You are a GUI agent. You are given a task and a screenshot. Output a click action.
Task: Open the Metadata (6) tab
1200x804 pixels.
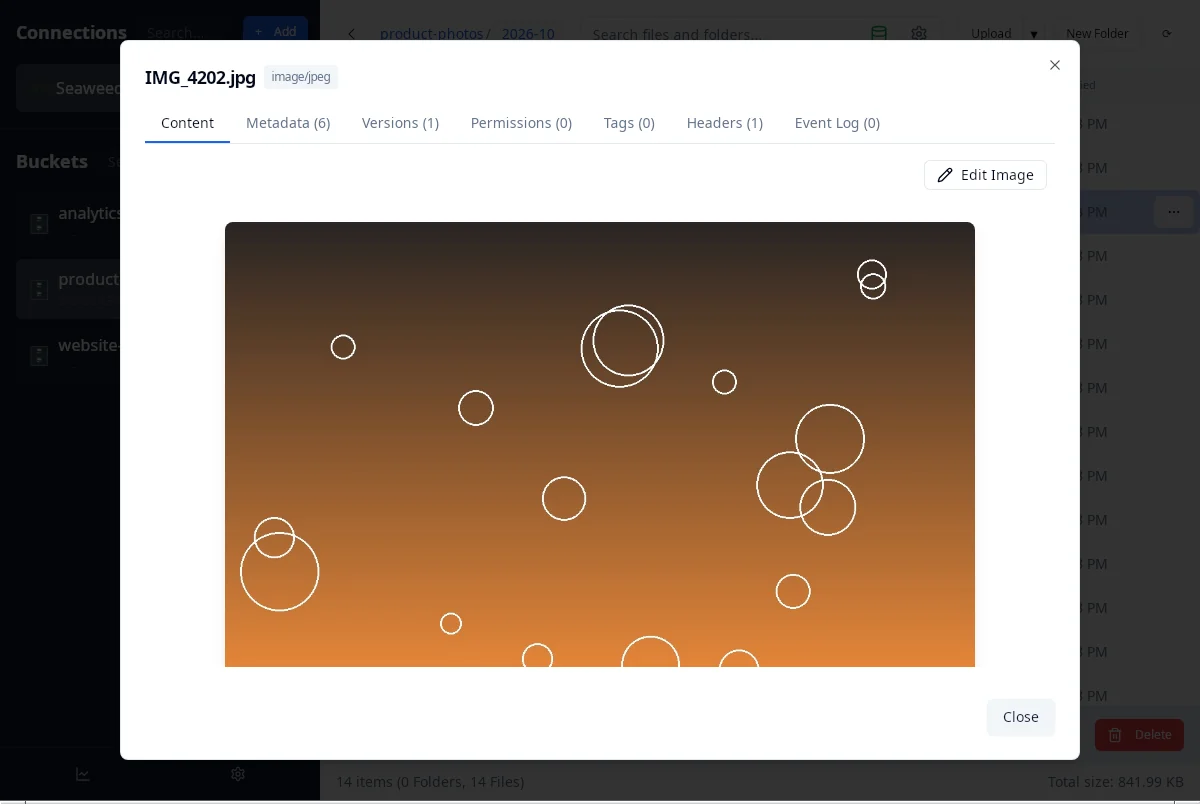pos(288,123)
